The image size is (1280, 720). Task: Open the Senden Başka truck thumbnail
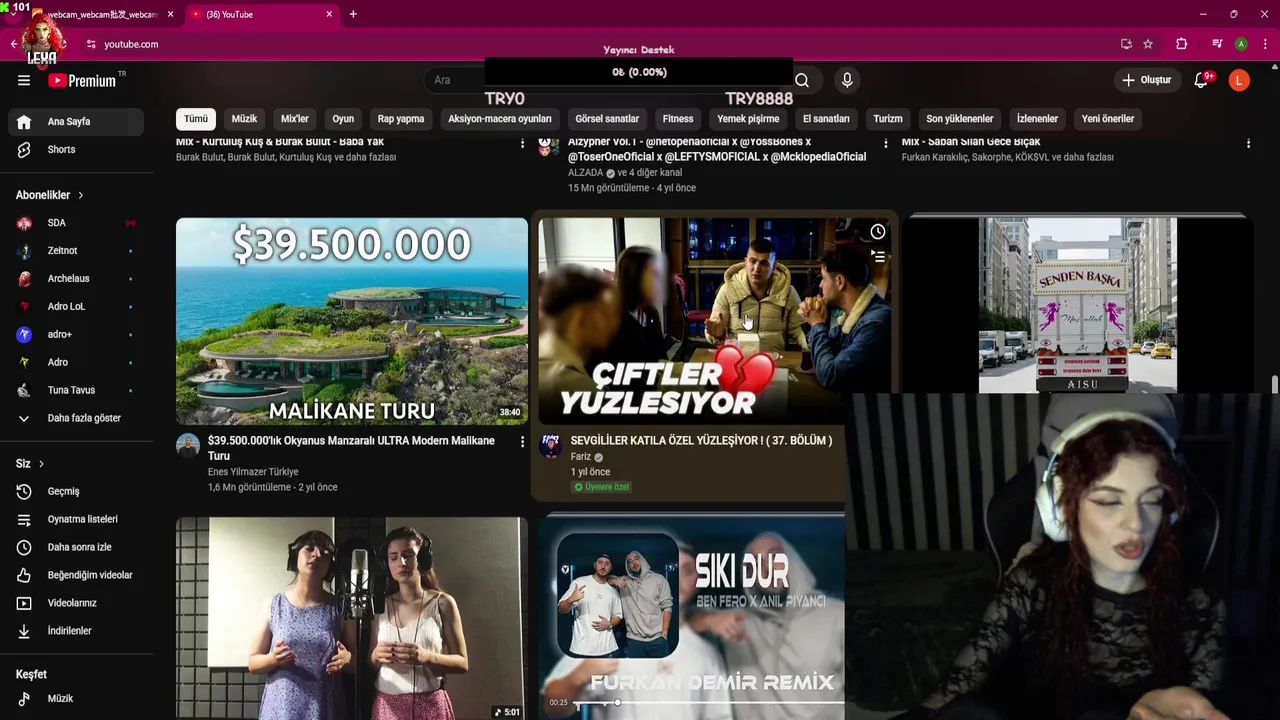tap(1077, 305)
